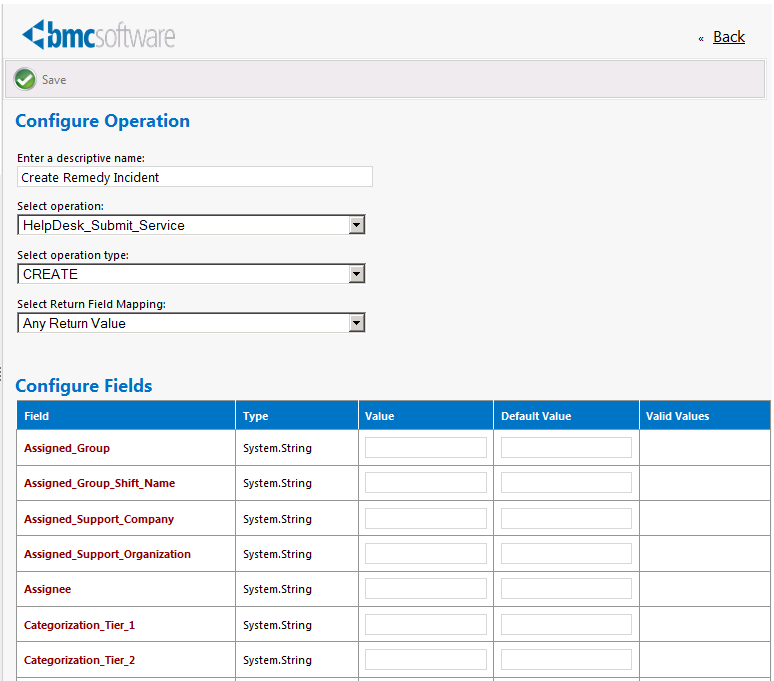Click the descriptive name text field
This screenshot has height=681, width=774.
[x=195, y=177]
